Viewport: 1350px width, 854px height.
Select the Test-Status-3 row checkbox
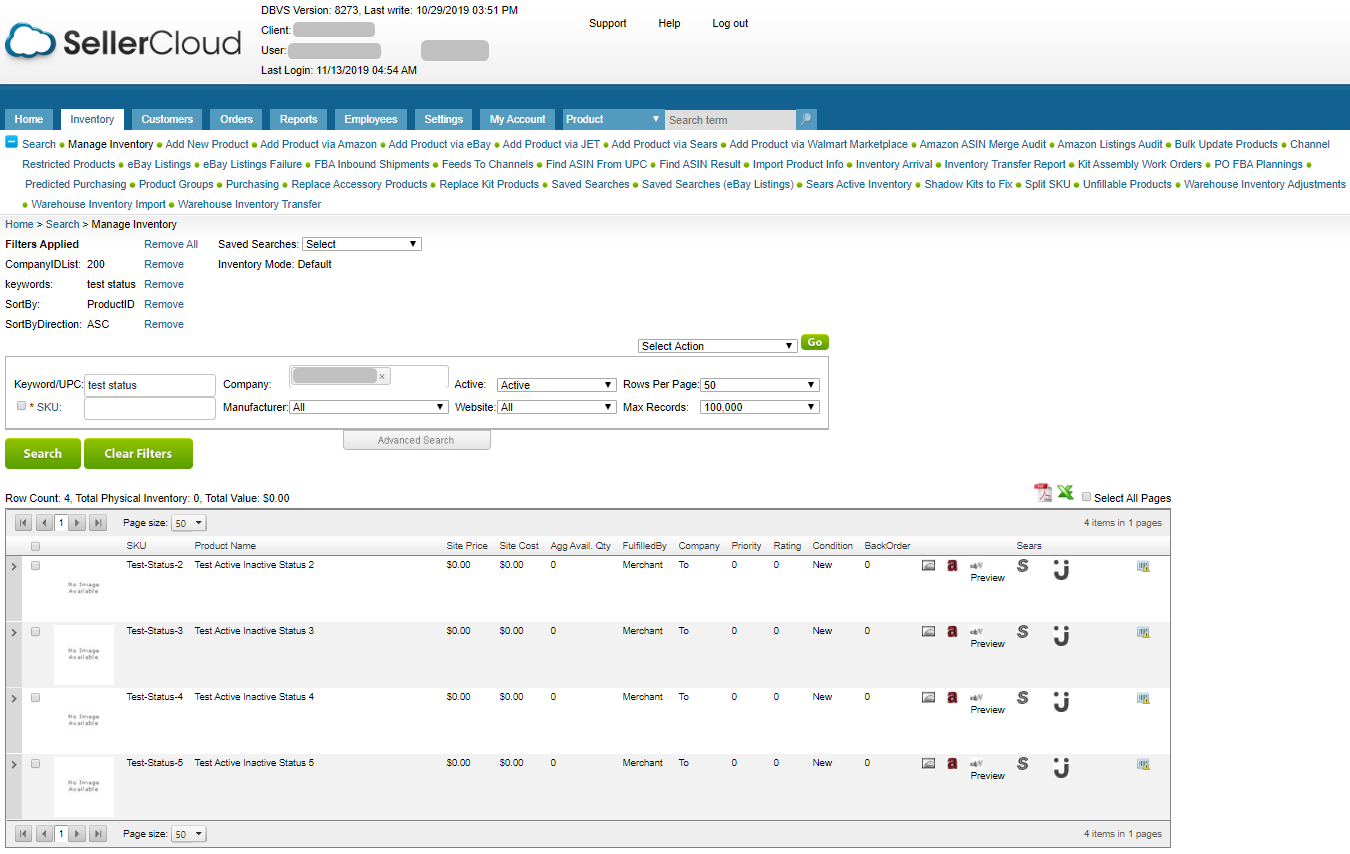[36, 632]
